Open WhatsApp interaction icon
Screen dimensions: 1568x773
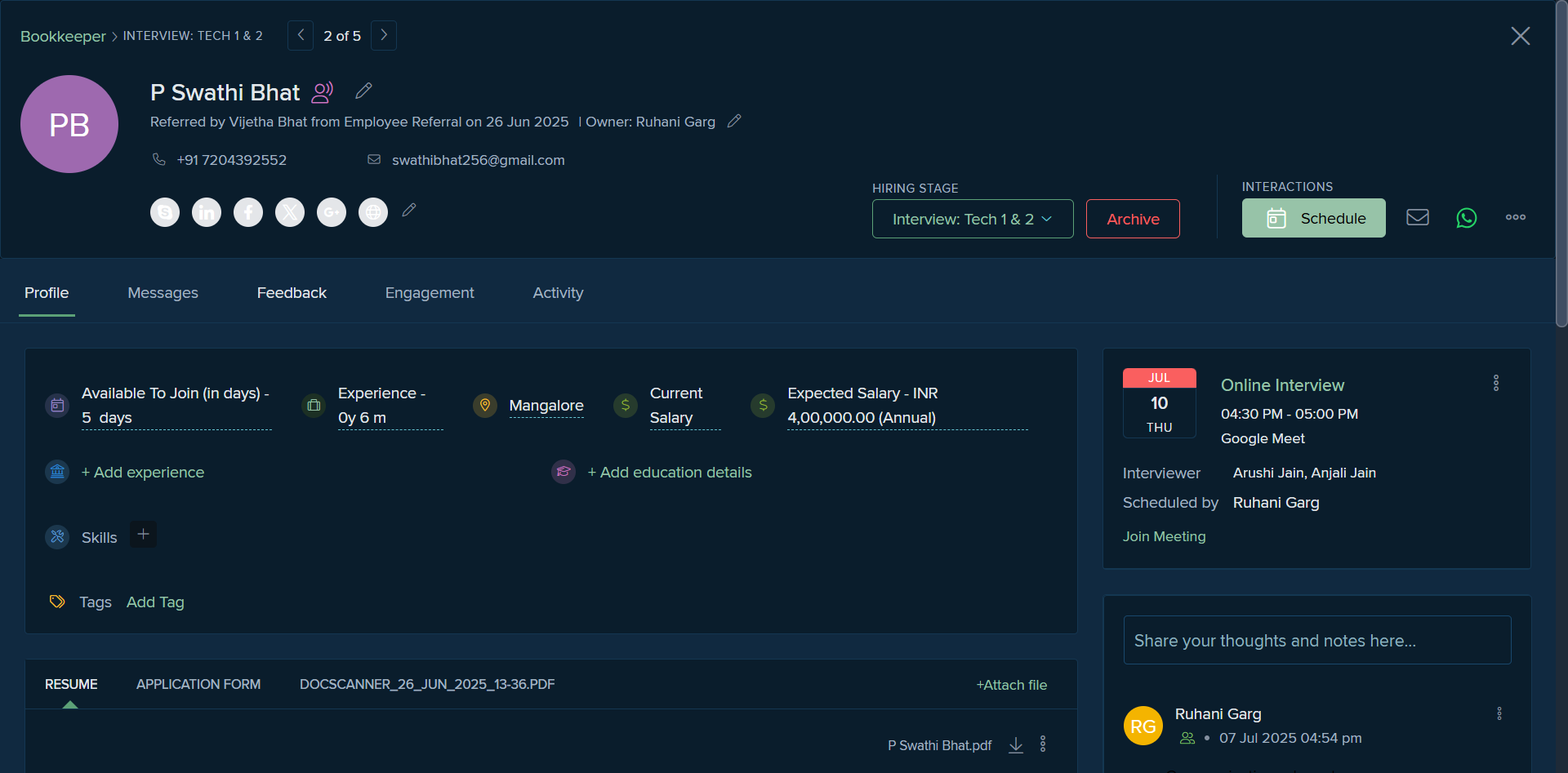coord(1467,218)
